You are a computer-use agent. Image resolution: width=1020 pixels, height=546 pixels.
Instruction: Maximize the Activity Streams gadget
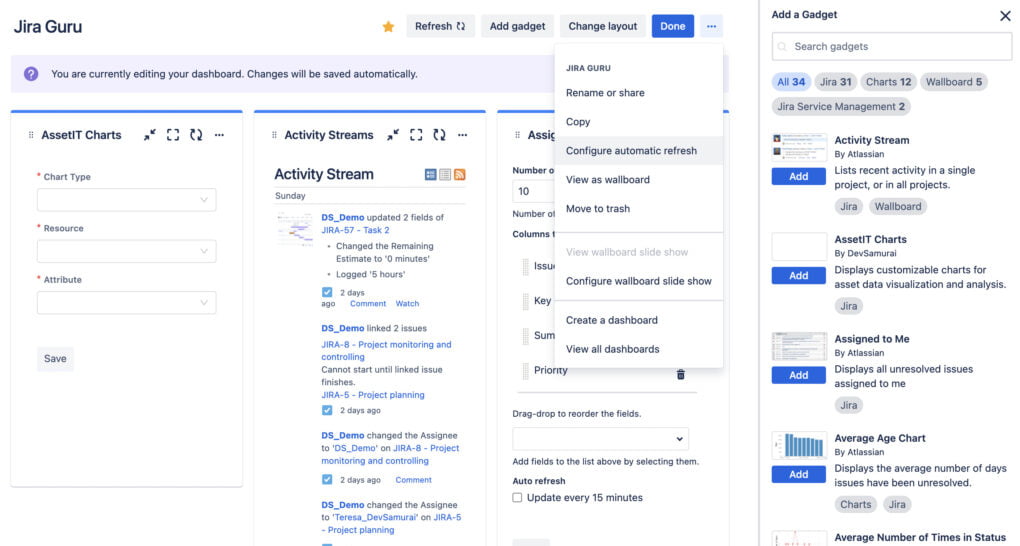(x=416, y=135)
